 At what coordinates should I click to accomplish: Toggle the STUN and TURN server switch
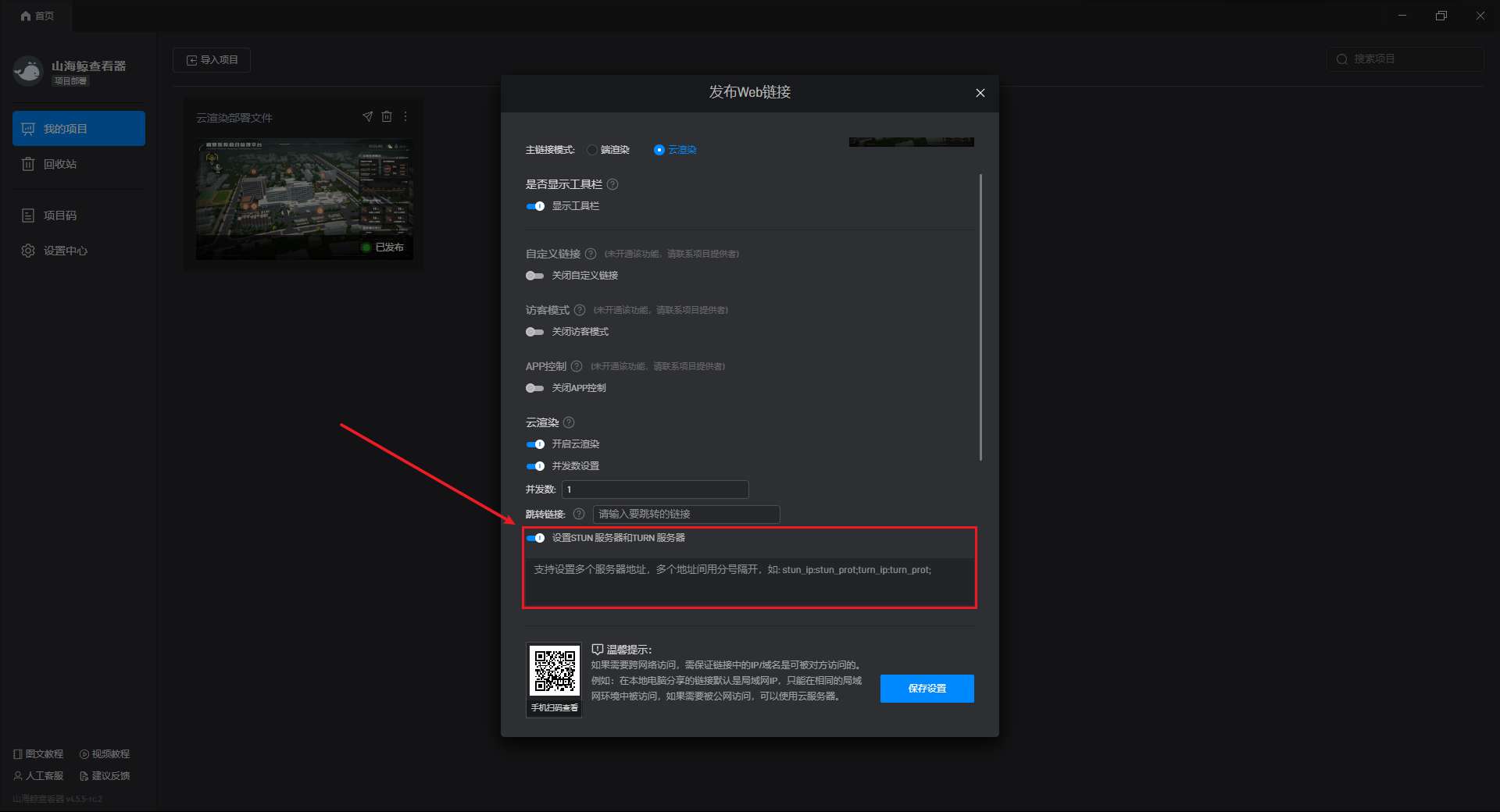[x=535, y=538]
